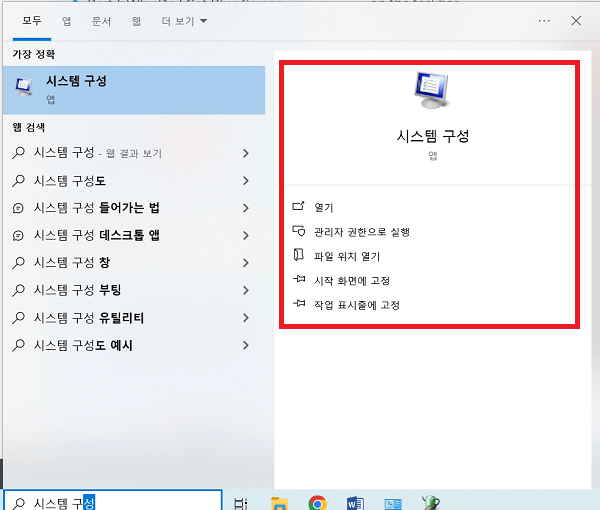Expand arrow for 유틸리티 row
600x510 pixels.
(x=246, y=318)
